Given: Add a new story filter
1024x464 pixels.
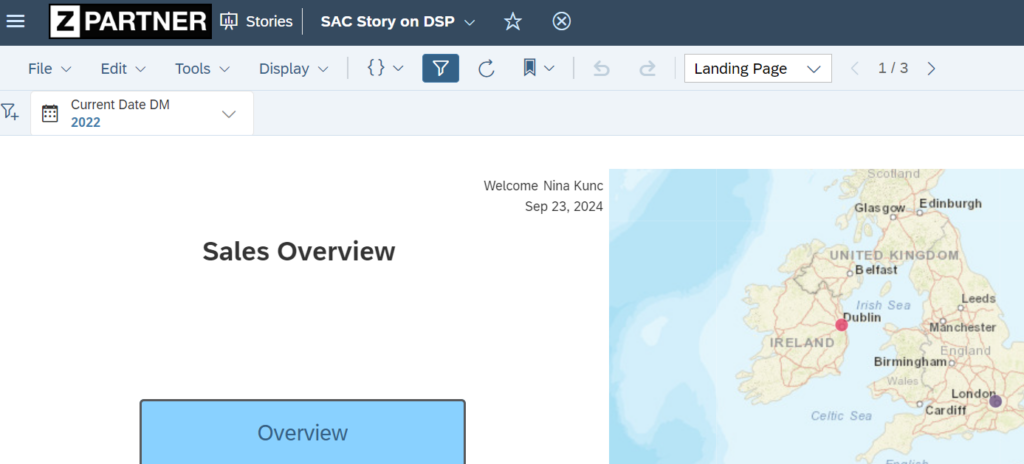Looking at the screenshot, I should (10, 113).
